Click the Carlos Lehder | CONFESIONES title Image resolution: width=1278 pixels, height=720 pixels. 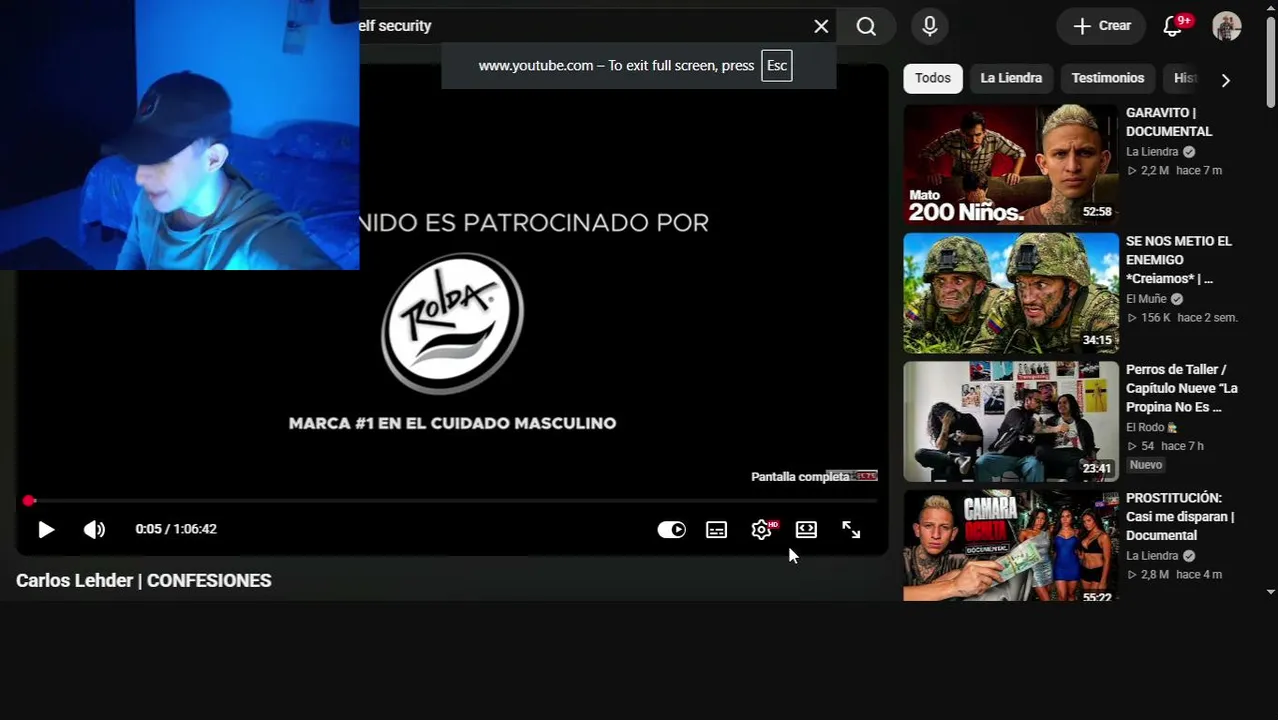coord(144,581)
